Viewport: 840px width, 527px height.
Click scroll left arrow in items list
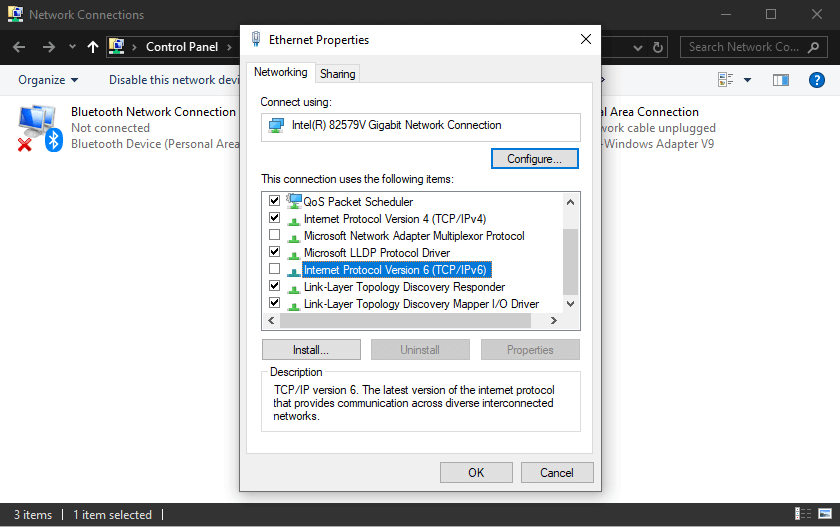(x=271, y=320)
